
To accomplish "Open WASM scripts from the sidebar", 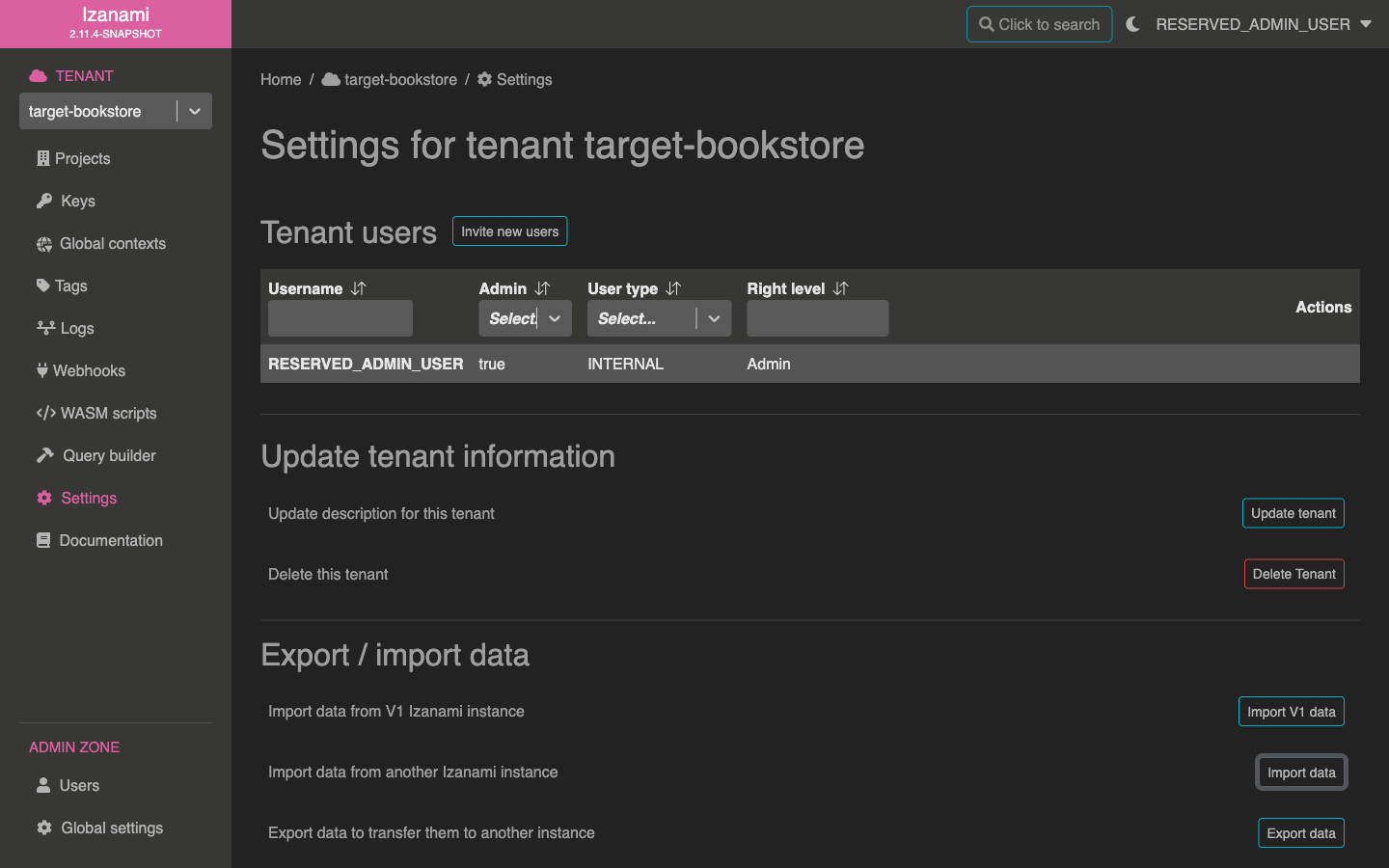I will coord(108,413).
